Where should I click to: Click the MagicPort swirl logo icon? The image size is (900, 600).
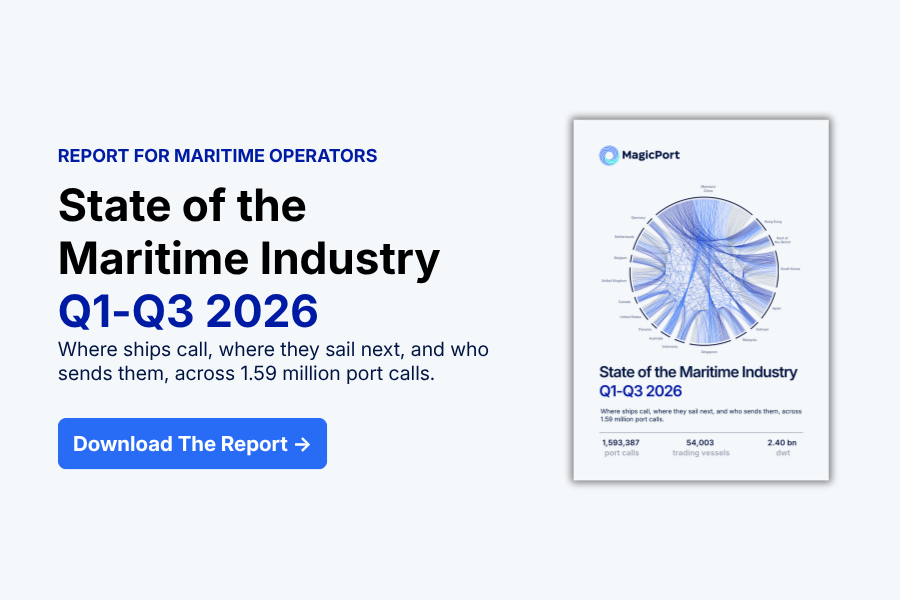point(609,155)
